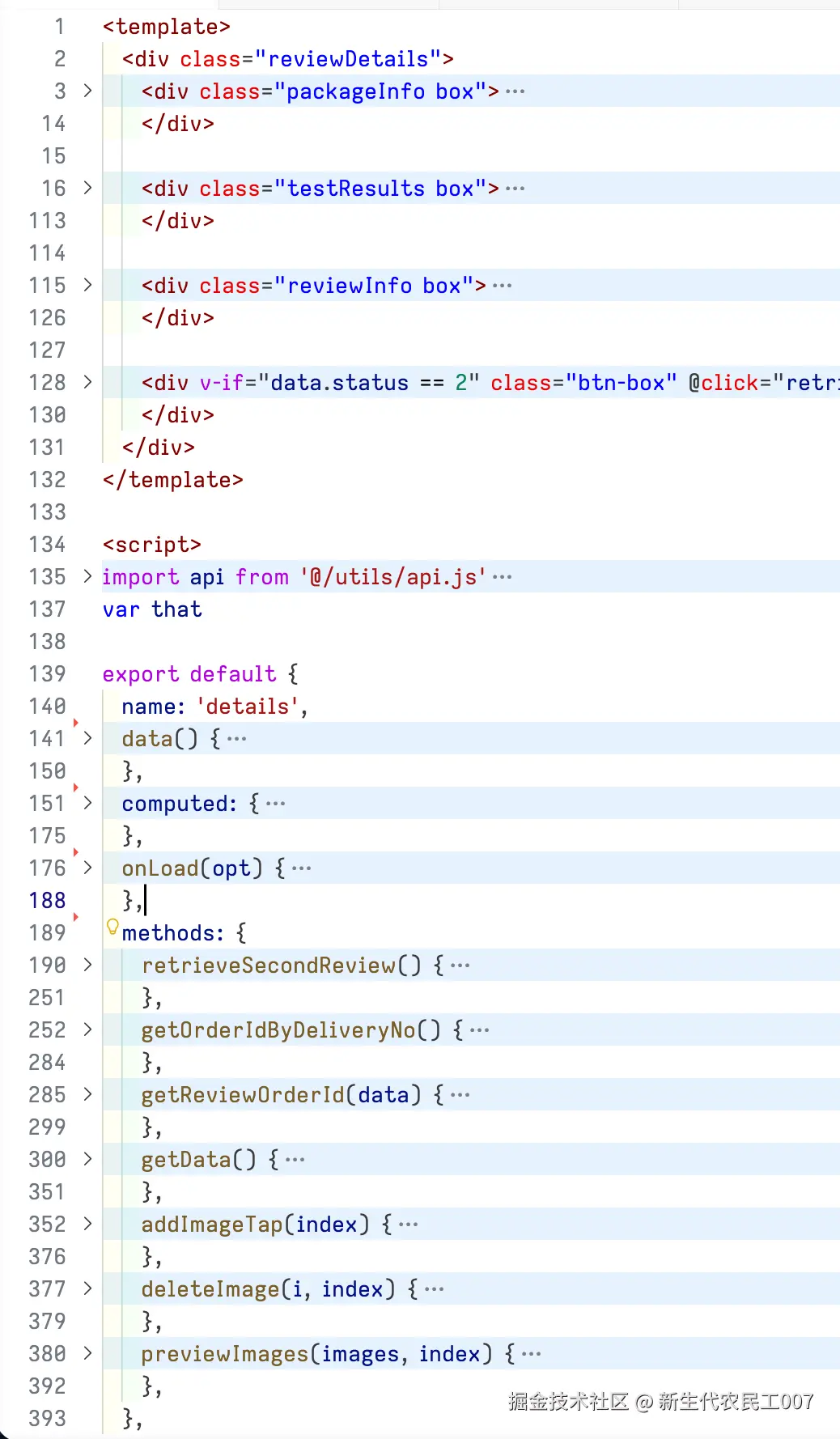This screenshot has height=1439, width=840.
Task: Expand the folded onLoad(opt) function
Action: pyautogui.click(x=87, y=868)
